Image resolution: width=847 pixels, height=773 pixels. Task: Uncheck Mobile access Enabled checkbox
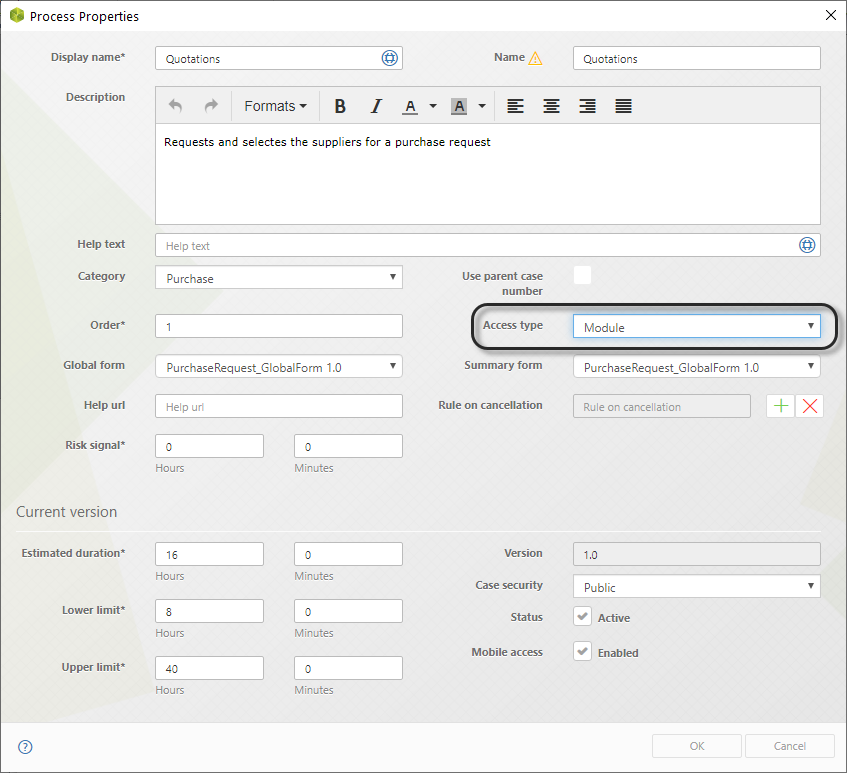(x=582, y=651)
